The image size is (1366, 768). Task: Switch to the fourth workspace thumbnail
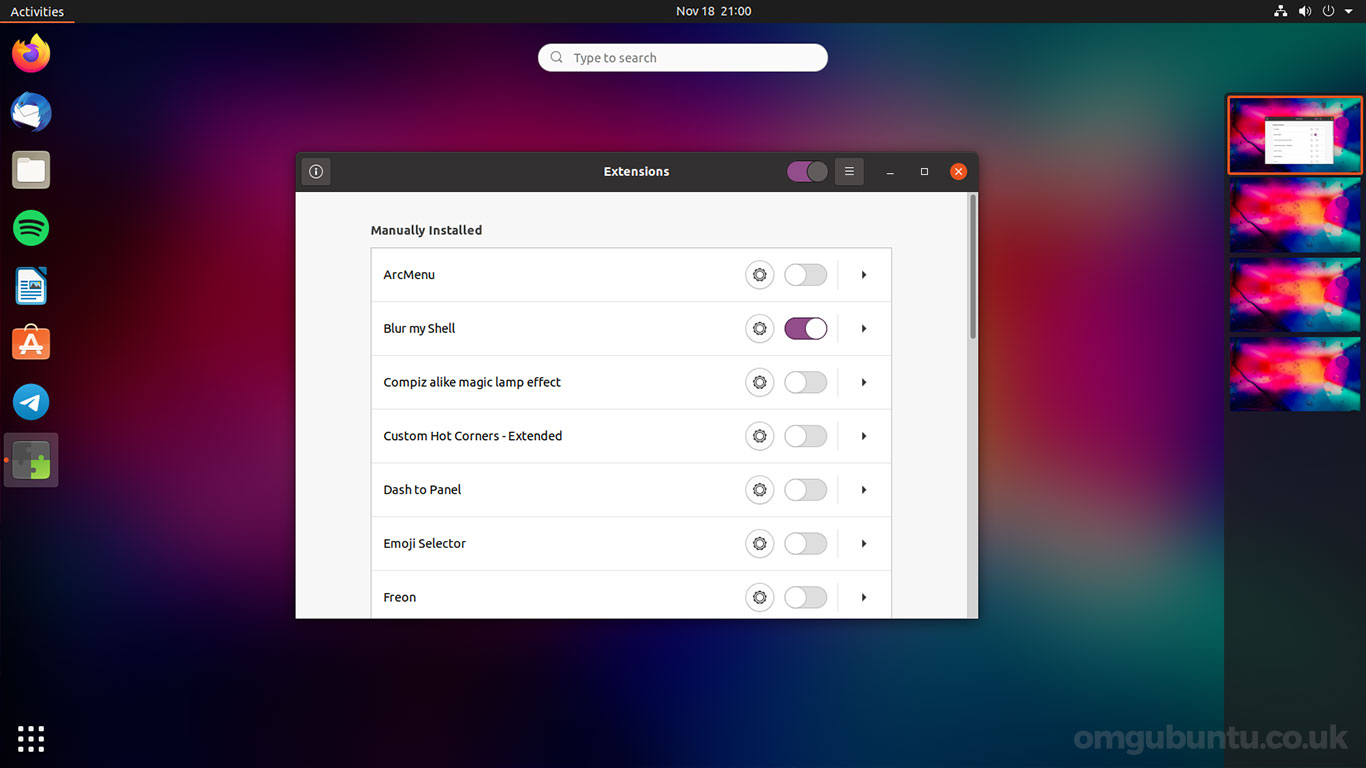coord(1295,374)
